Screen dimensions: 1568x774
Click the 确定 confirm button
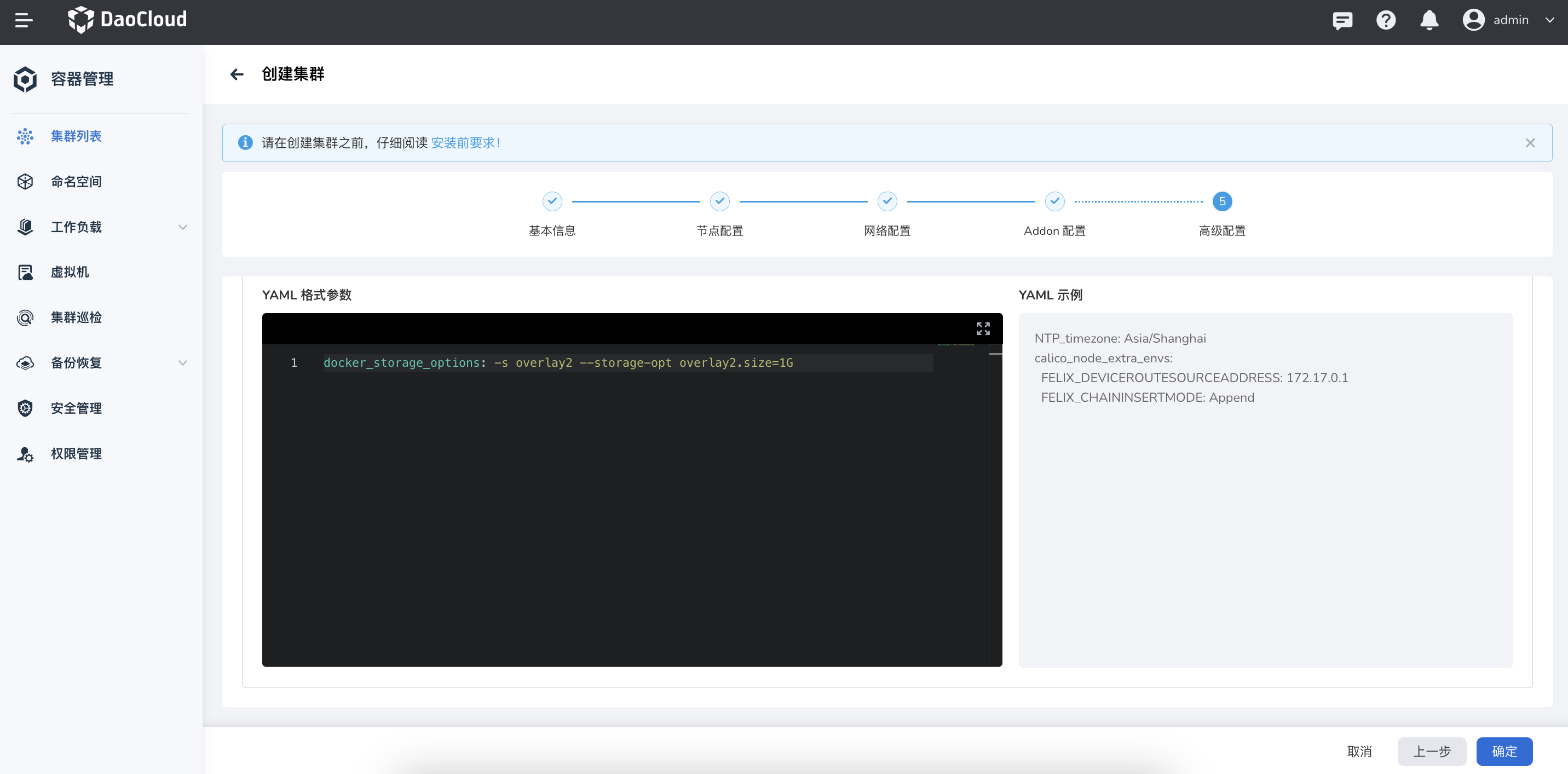click(1503, 752)
